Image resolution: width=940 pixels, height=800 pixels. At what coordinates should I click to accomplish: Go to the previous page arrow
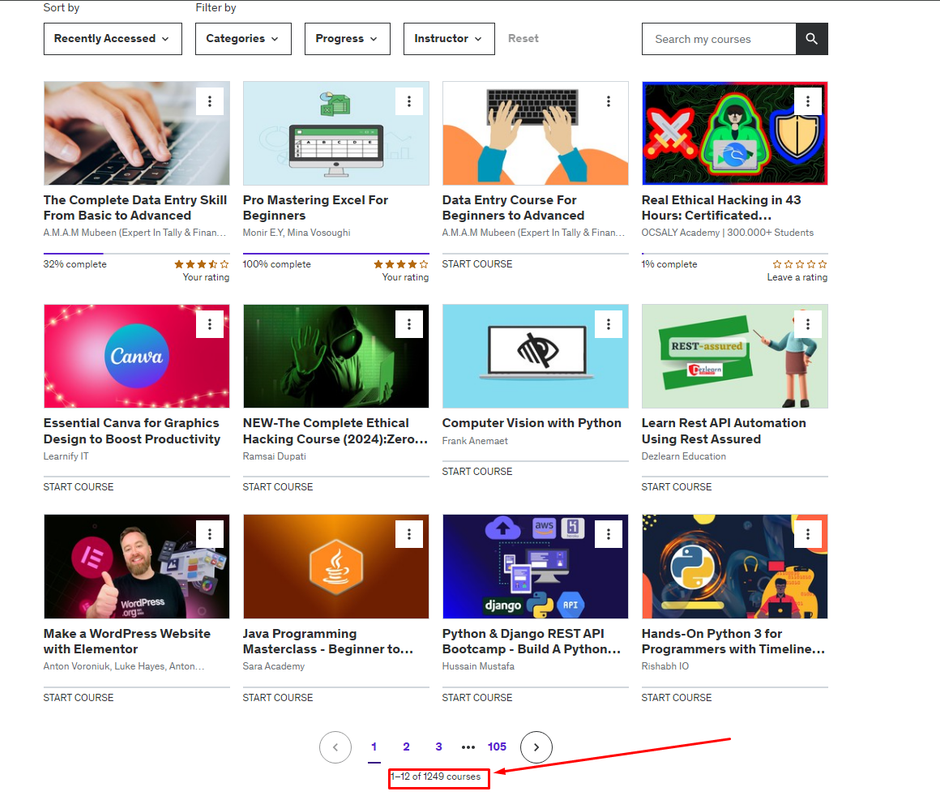click(335, 747)
